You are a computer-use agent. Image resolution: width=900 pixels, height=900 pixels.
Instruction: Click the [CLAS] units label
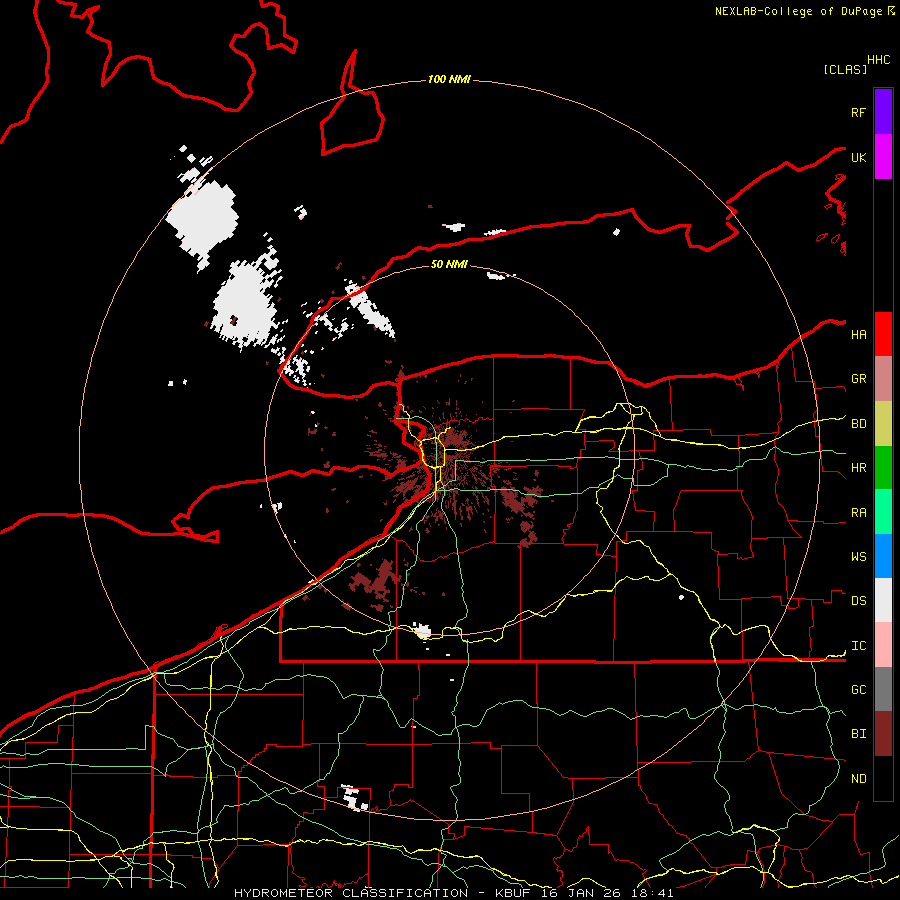pyautogui.click(x=845, y=69)
